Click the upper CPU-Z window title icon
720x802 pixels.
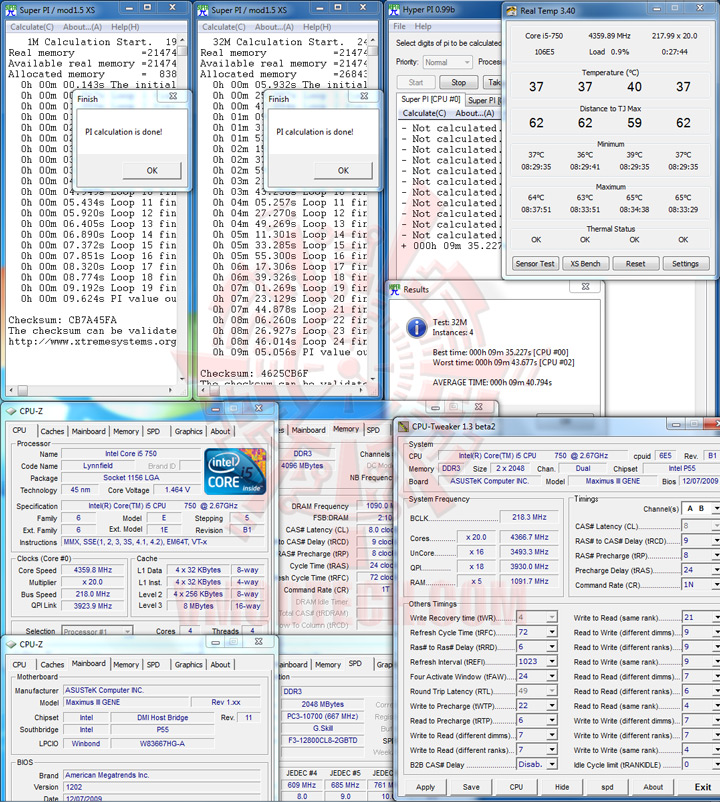11,411
